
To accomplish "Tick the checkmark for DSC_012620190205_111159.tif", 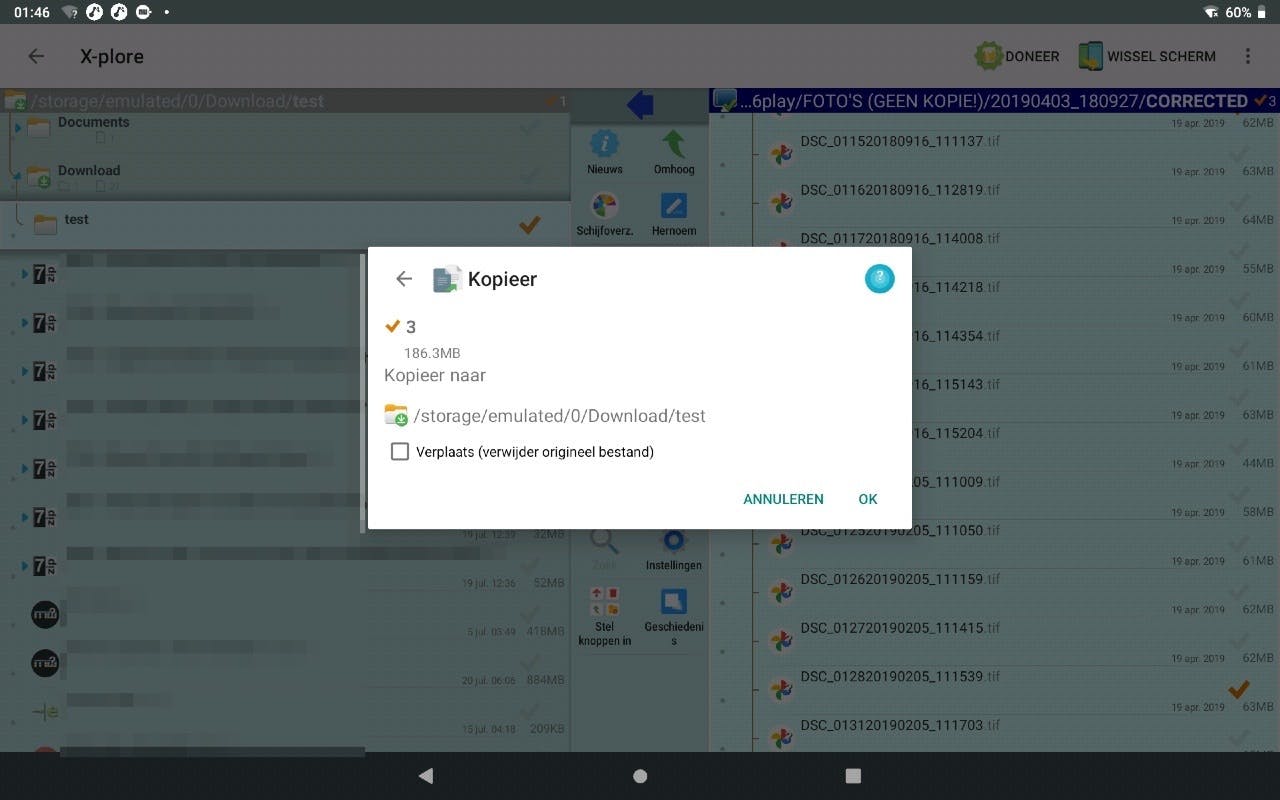I will coord(1239,592).
